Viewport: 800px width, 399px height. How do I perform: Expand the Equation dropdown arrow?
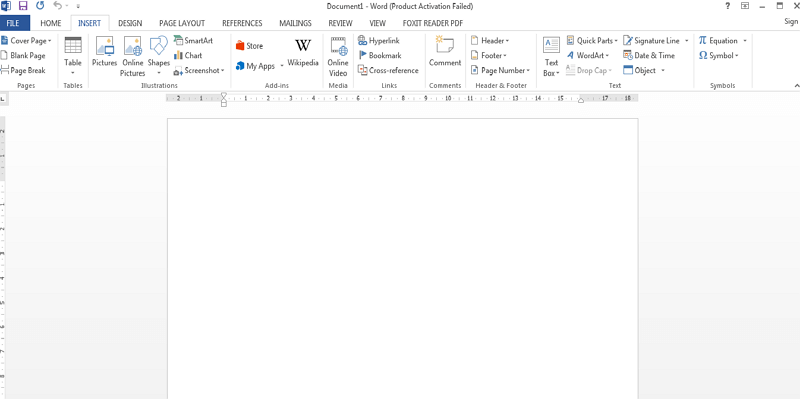tap(745, 41)
